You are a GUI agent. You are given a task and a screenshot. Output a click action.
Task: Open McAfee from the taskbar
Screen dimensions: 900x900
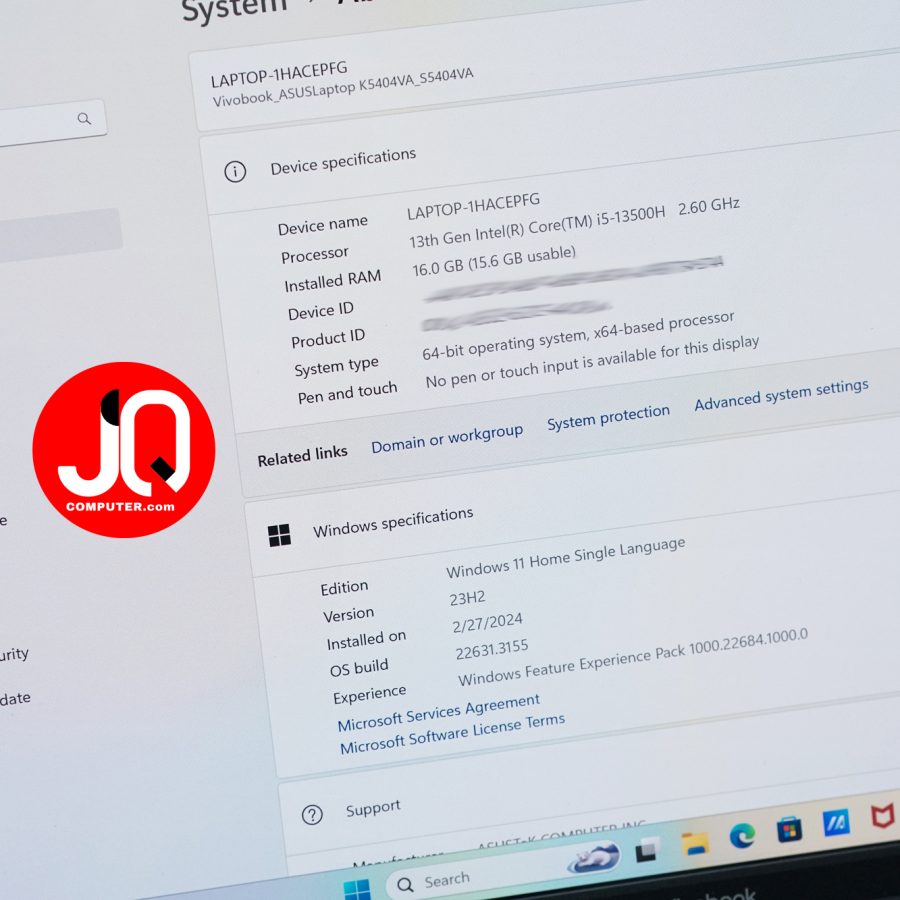pos(882,816)
